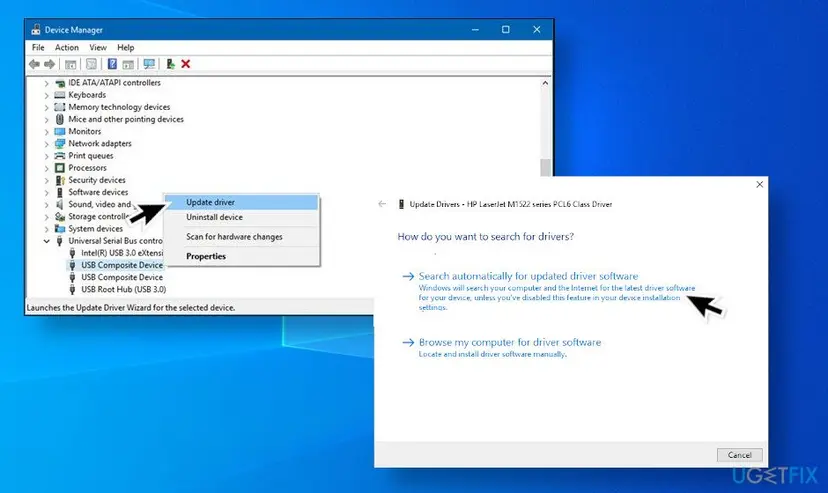Click the Update device driver toolbar icon
The height and width of the screenshot is (493, 828).
pos(170,64)
